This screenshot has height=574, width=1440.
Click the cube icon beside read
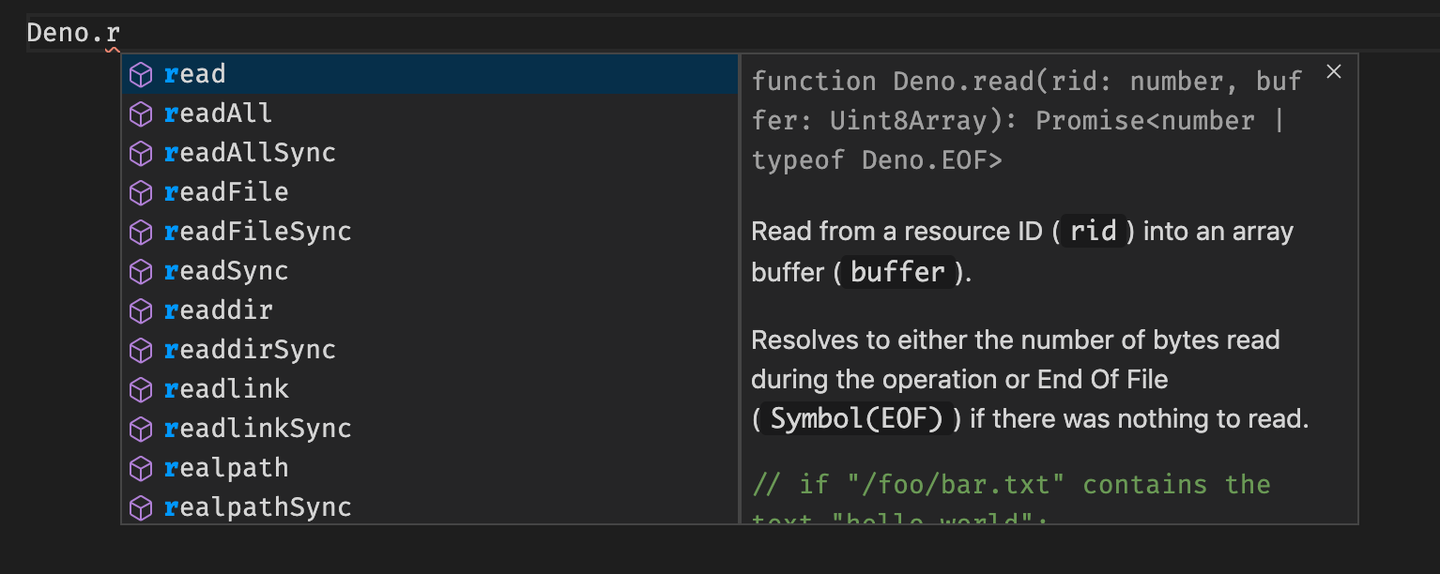click(142, 74)
